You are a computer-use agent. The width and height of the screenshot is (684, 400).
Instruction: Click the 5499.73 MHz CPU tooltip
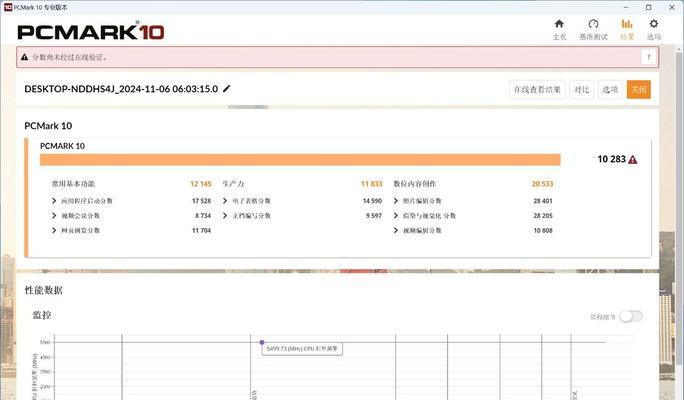(302, 349)
